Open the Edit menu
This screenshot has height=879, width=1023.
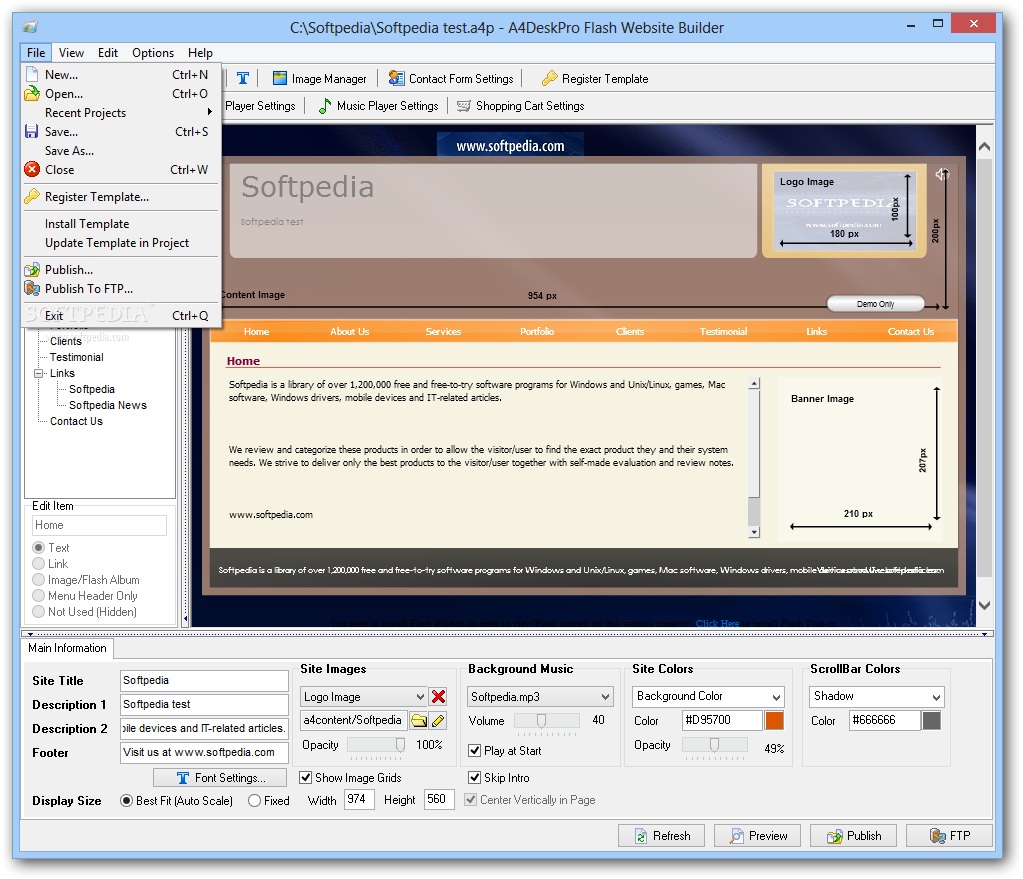[108, 53]
